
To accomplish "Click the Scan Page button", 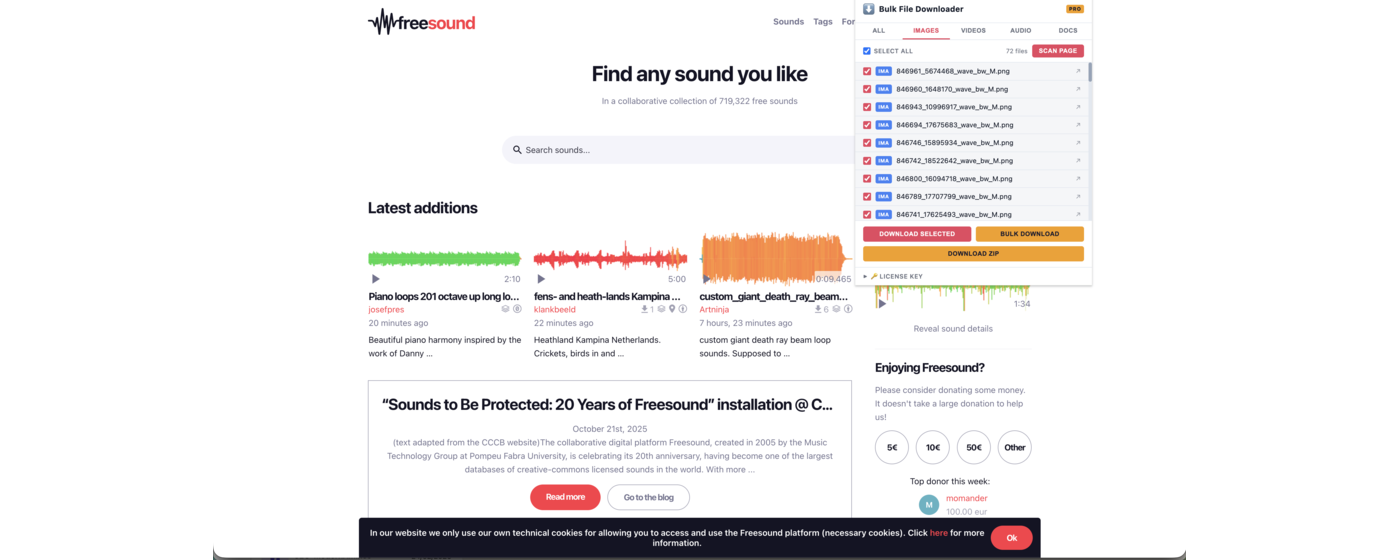I will [x=1058, y=51].
